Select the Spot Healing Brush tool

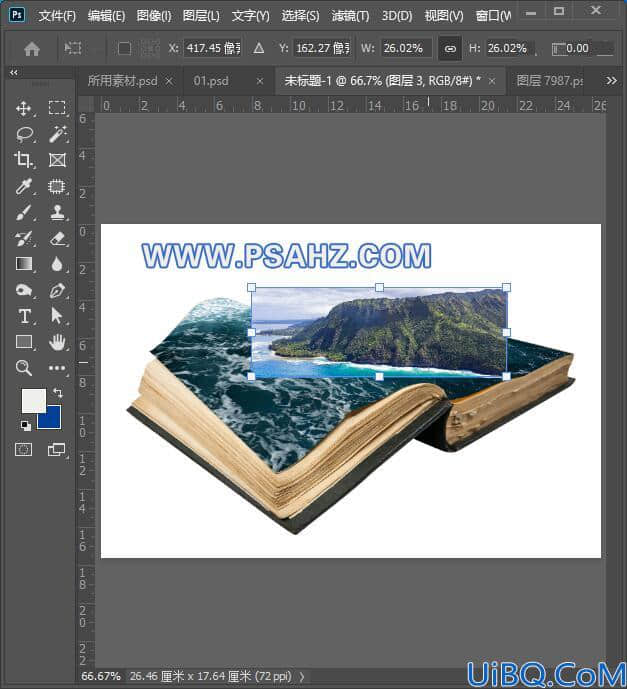(57, 186)
